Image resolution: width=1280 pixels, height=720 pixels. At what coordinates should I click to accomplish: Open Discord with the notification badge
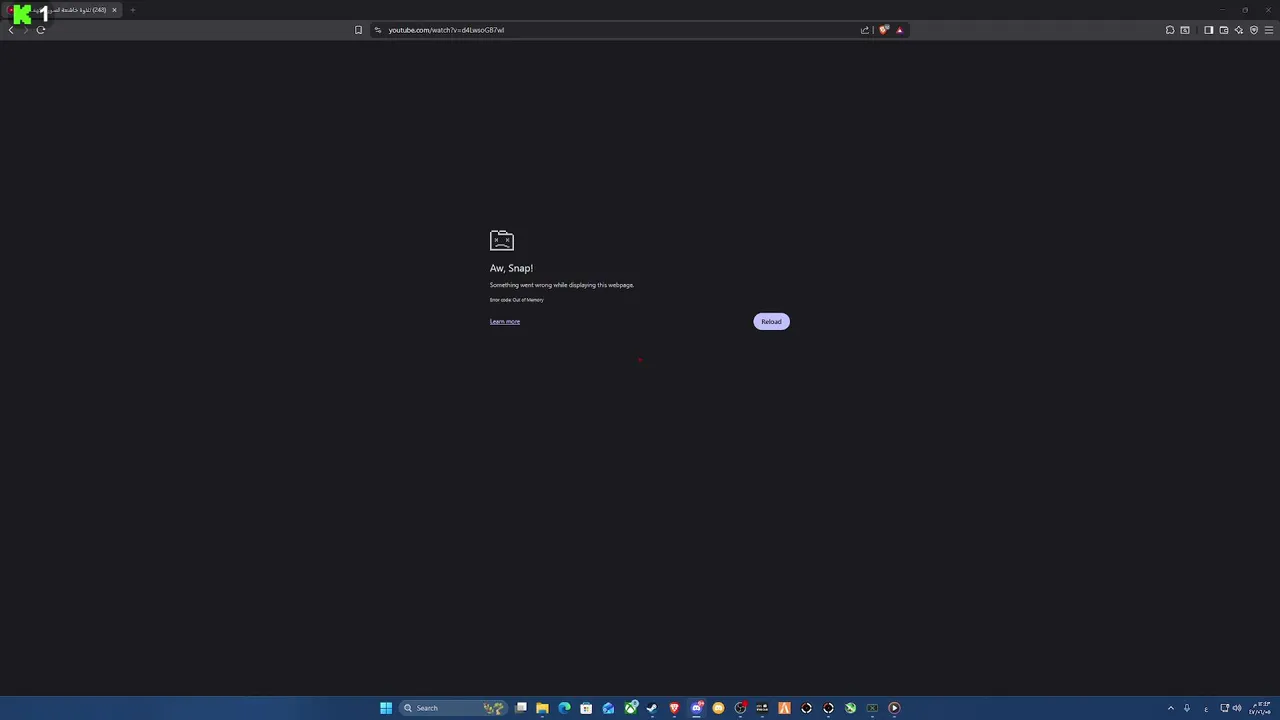(696, 708)
